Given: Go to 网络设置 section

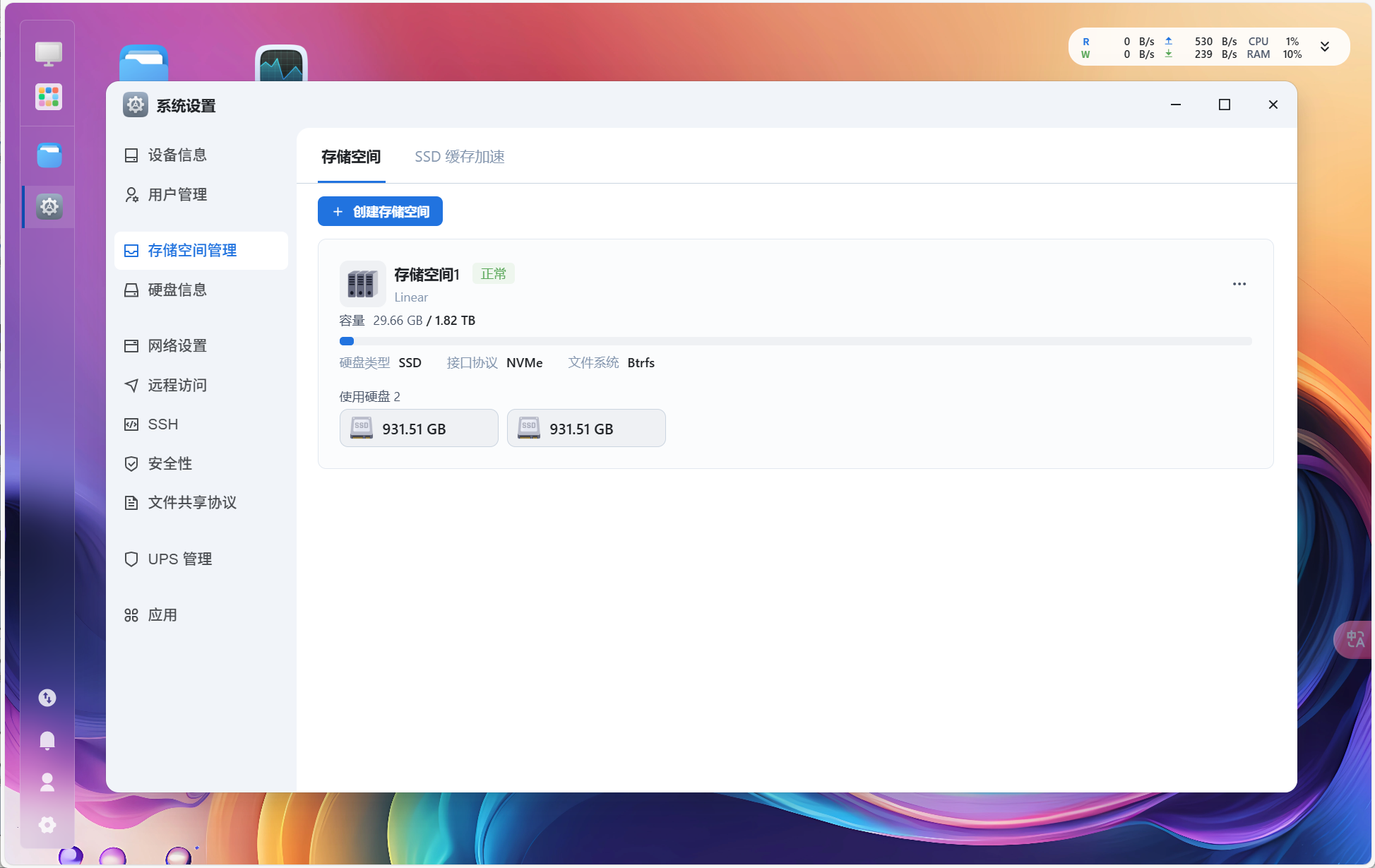Looking at the screenshot, I should coord(177,345).
